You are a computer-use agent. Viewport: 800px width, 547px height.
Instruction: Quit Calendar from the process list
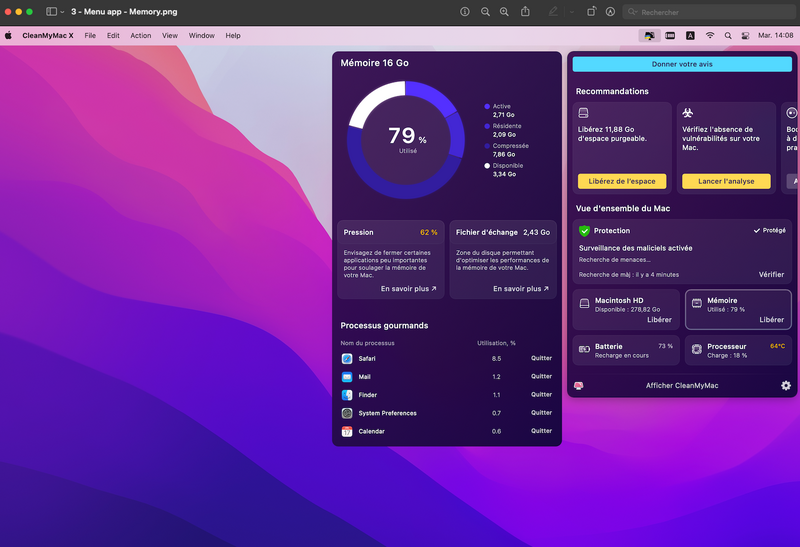541,431
